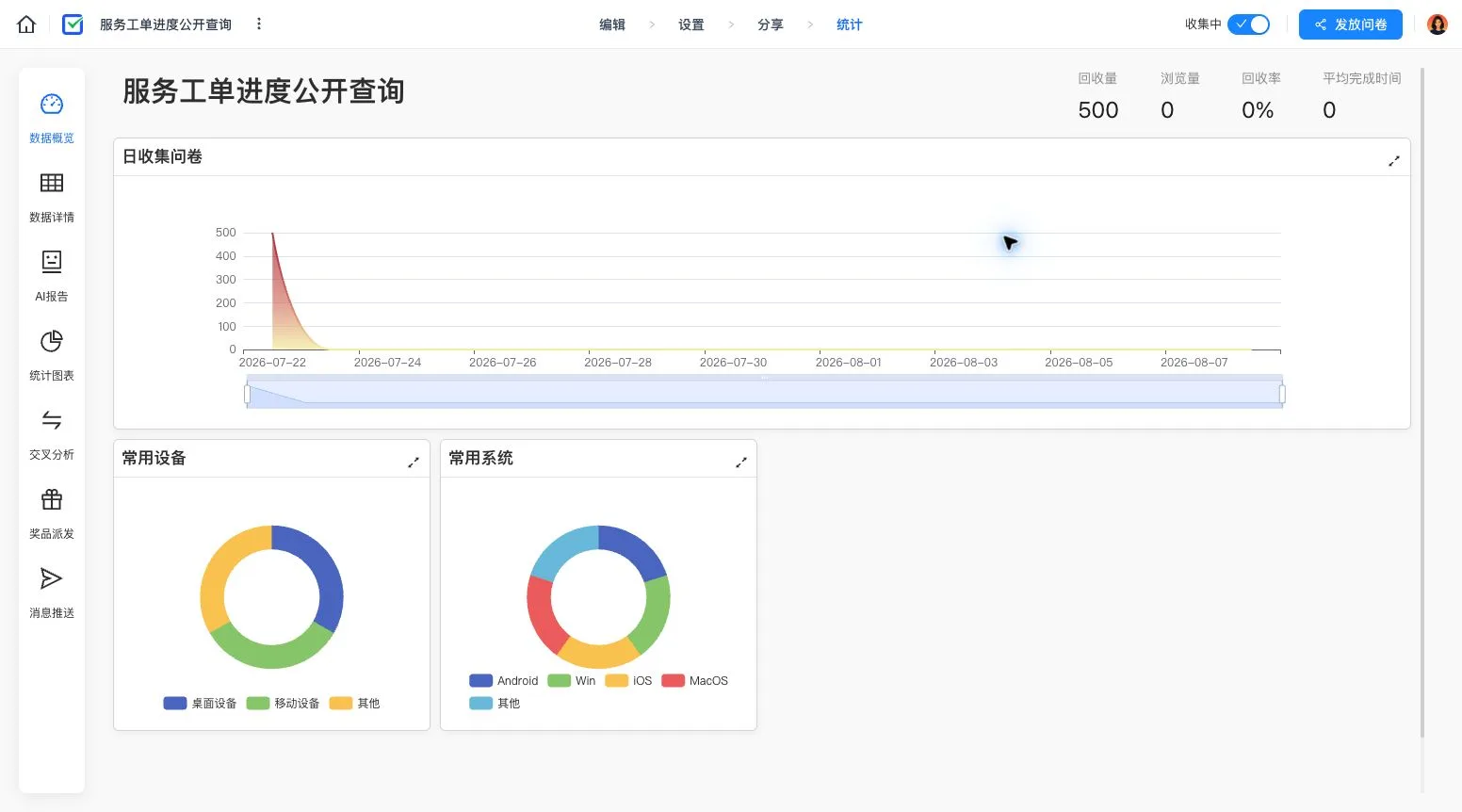The height and width of the screenshot is (812, 1462).
Task: Open 数据详情 table view
Action: (52, 198)
